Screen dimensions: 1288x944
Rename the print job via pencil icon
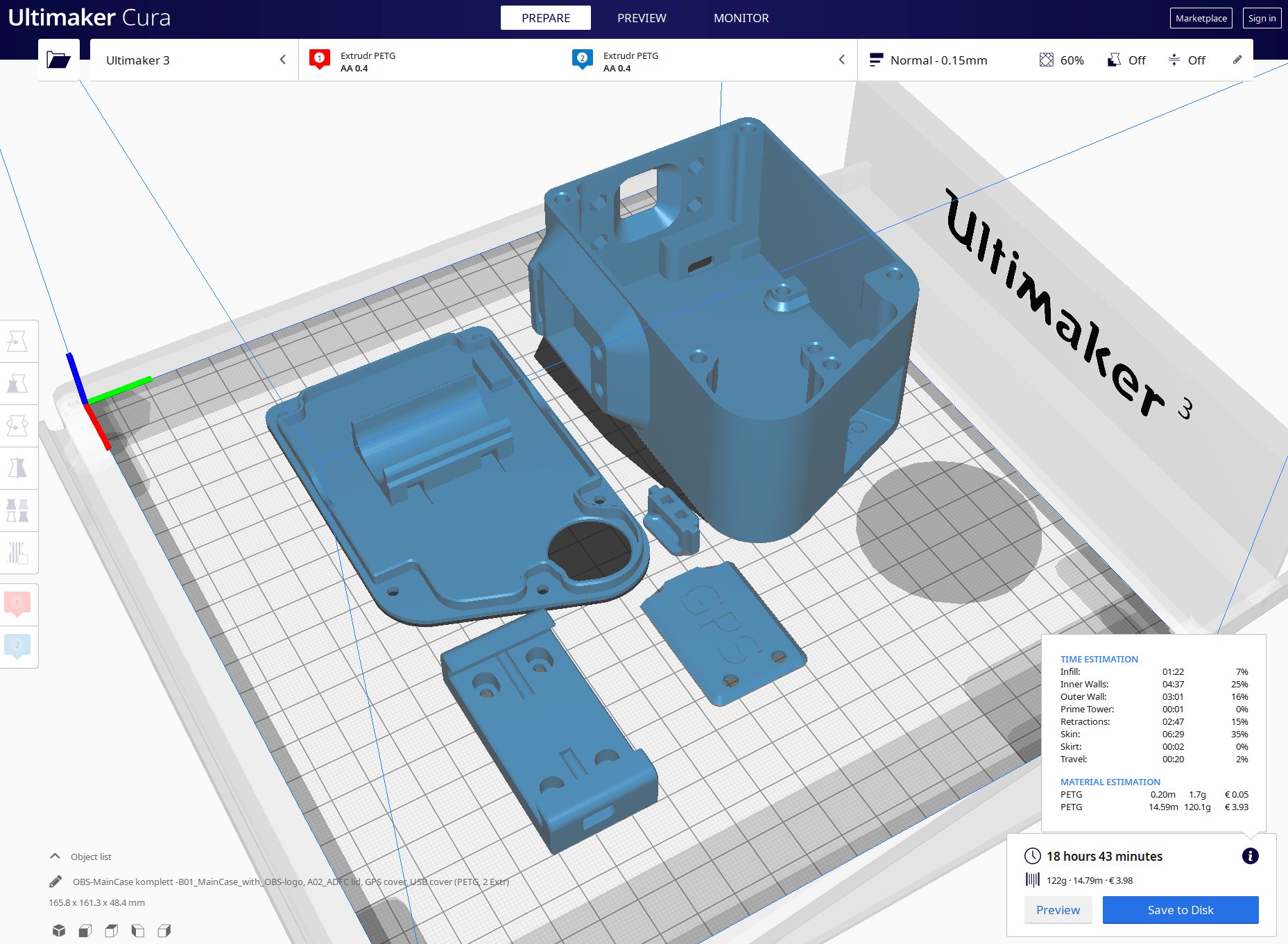pyautogui.click(x=55, y=882)
